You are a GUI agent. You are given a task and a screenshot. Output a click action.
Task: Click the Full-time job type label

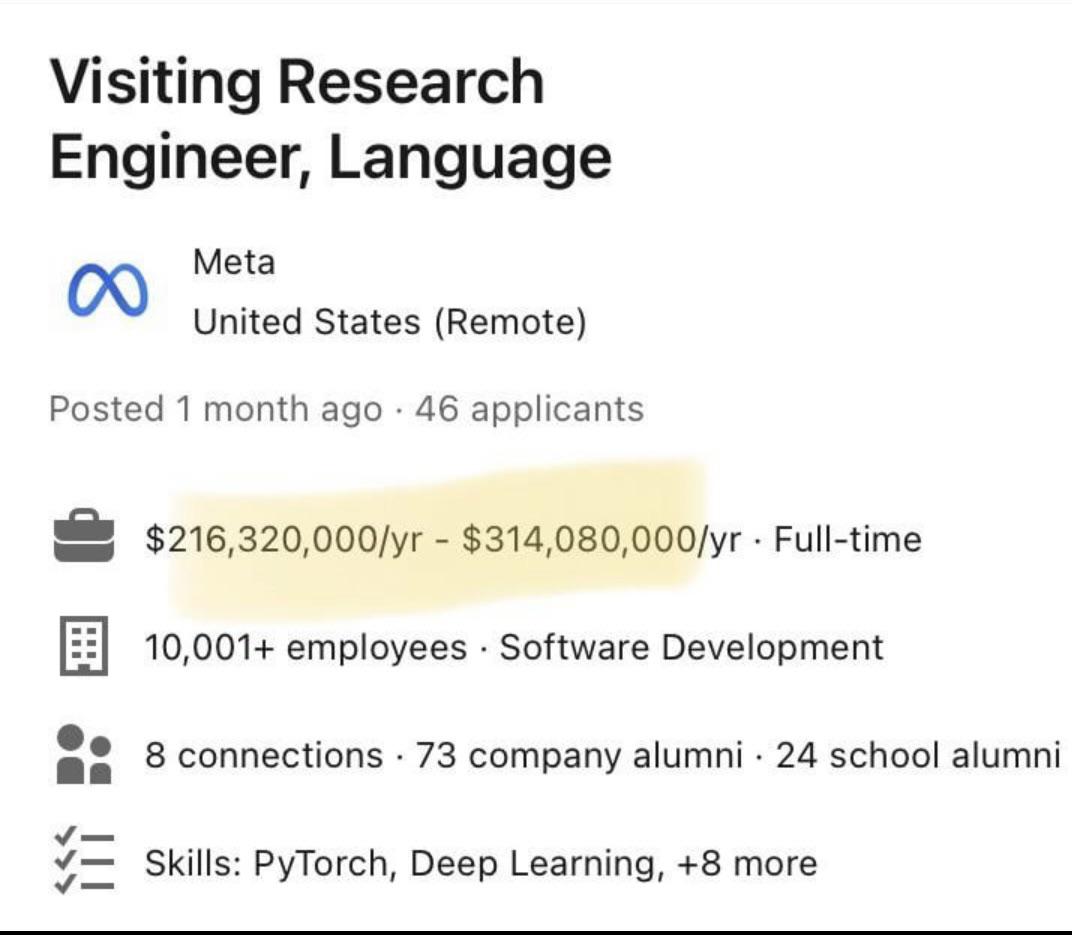coord(848,540)
